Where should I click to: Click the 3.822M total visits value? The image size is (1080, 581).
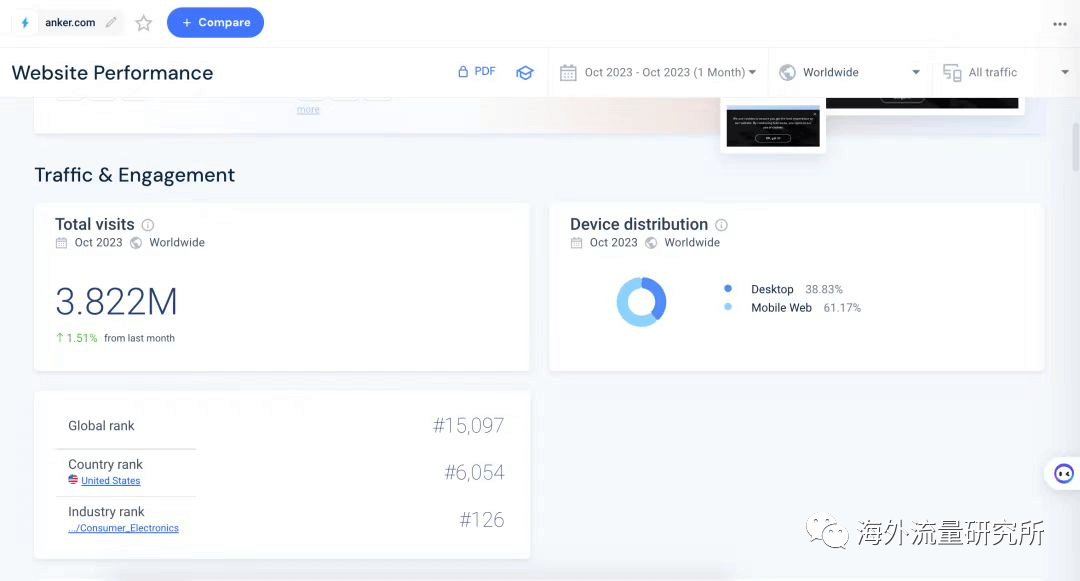116,302
